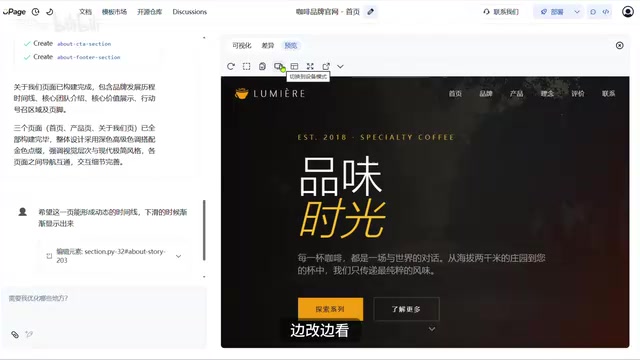Click the yellow 探索系列 button
This screenshot has height=360, width=640.
[330, 309]
